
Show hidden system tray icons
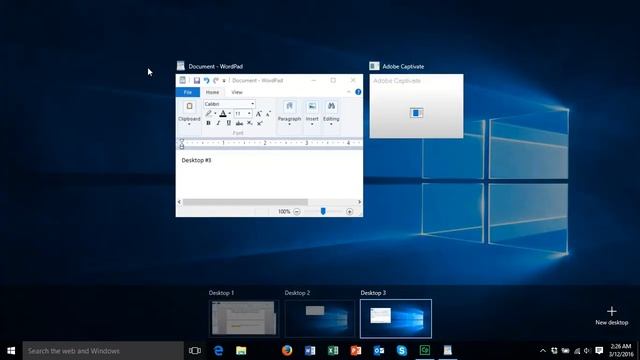(542, 351)
